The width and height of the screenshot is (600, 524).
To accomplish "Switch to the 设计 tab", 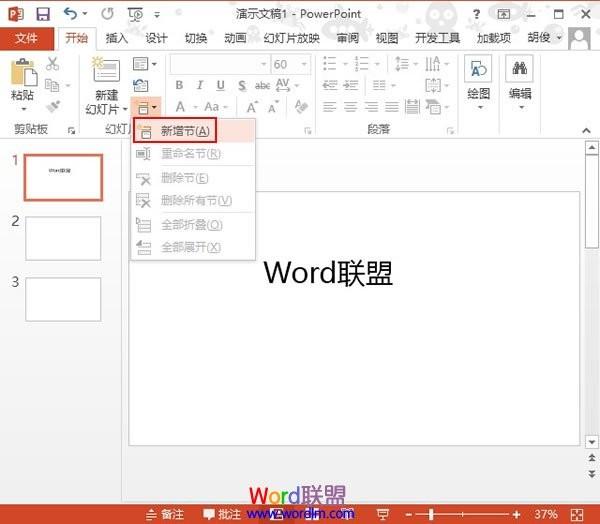I will click(x=156, y=38).
